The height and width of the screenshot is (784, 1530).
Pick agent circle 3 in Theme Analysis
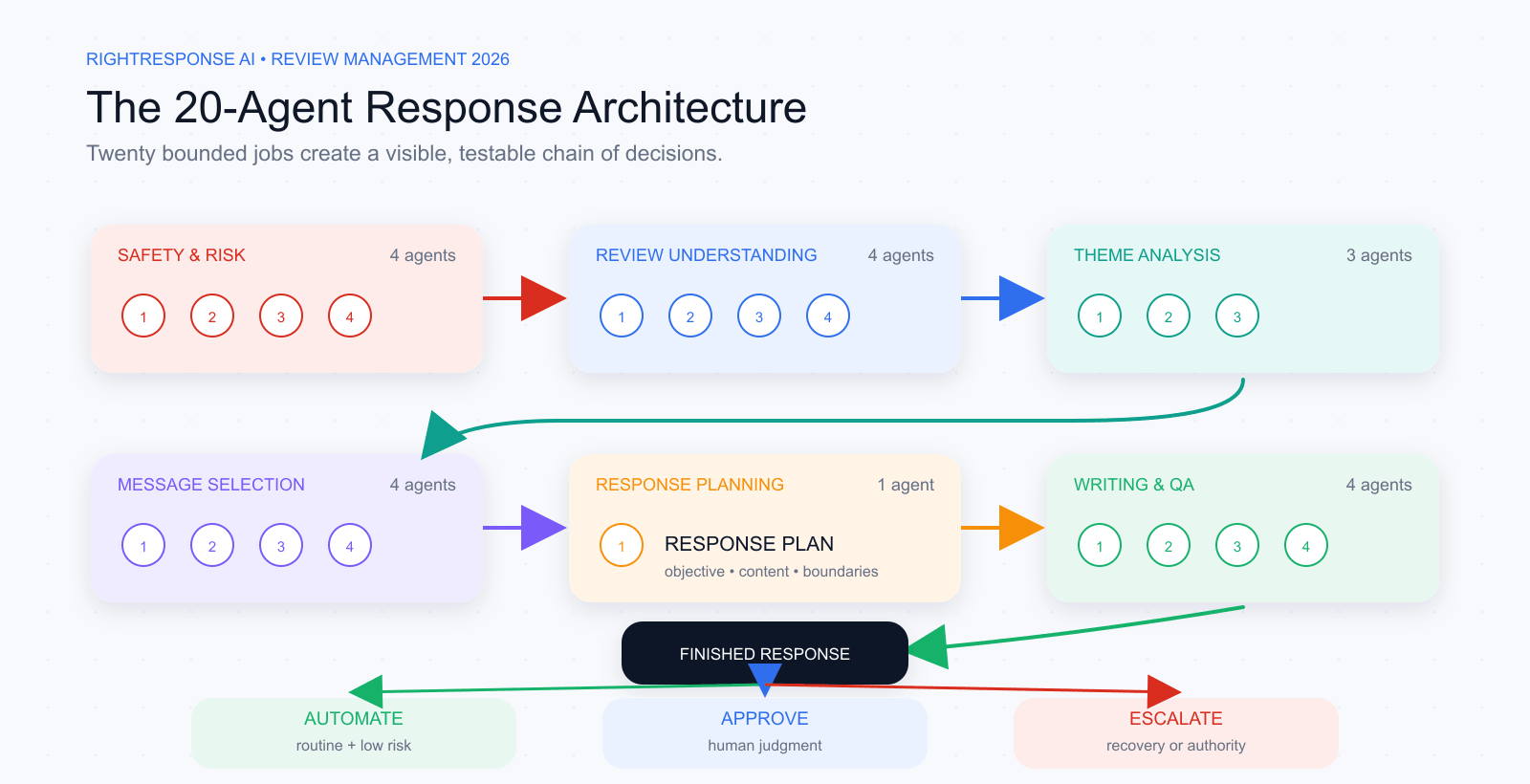tap(1237, 316)
